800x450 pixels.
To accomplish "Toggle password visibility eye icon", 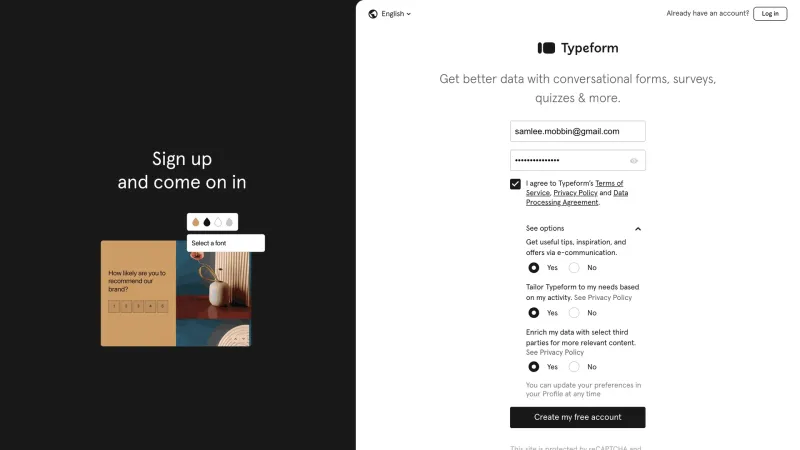I will [x=634, y=161].
